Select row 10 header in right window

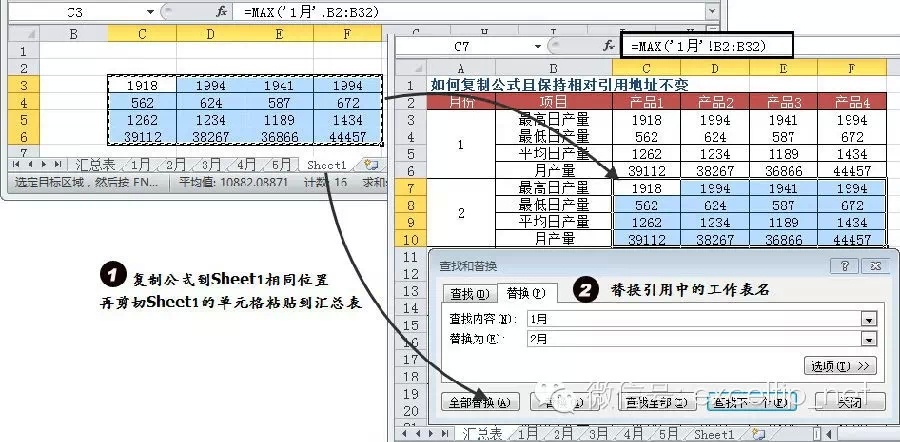(410, 239)
